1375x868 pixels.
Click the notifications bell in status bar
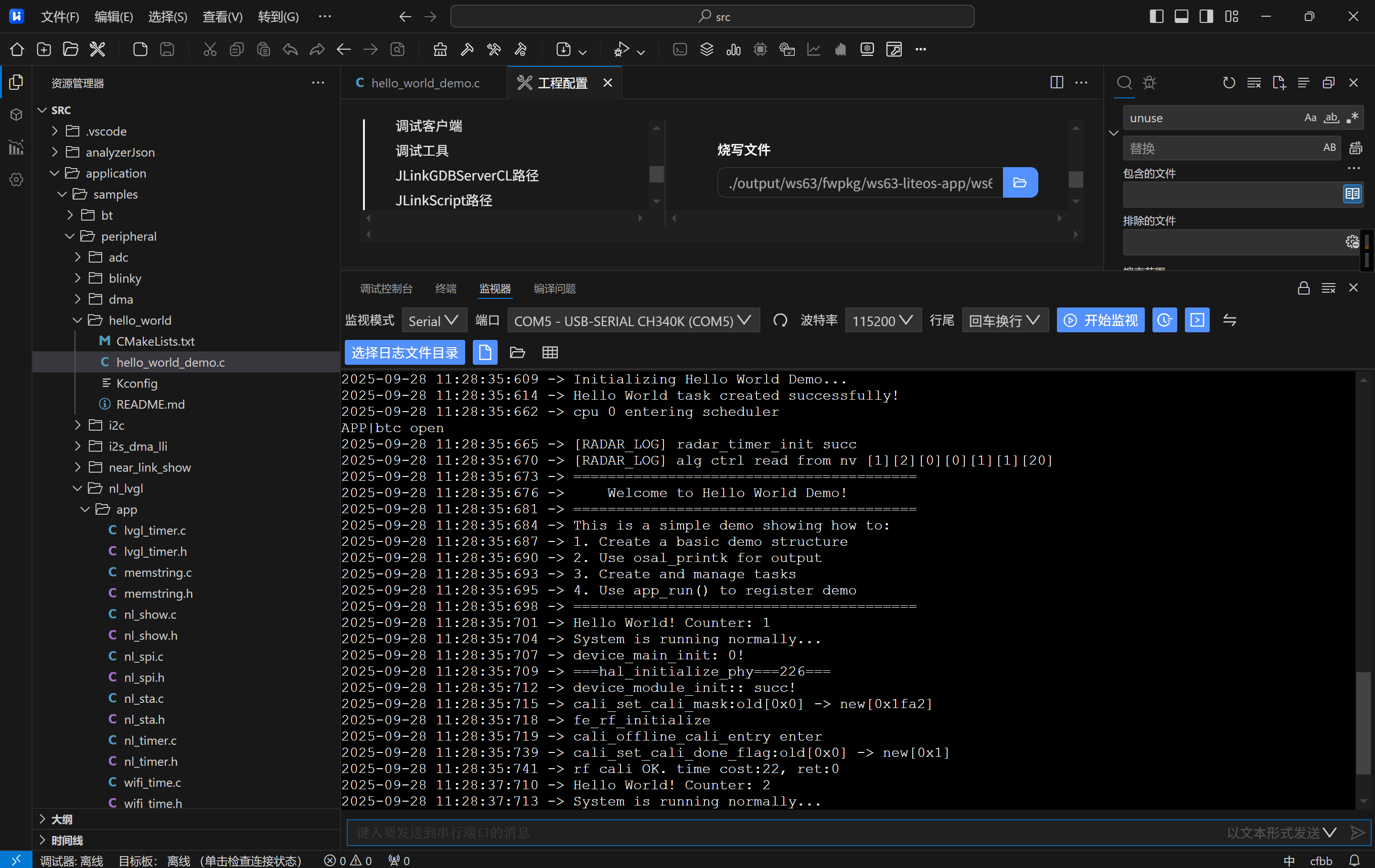tap(1354, 860)
